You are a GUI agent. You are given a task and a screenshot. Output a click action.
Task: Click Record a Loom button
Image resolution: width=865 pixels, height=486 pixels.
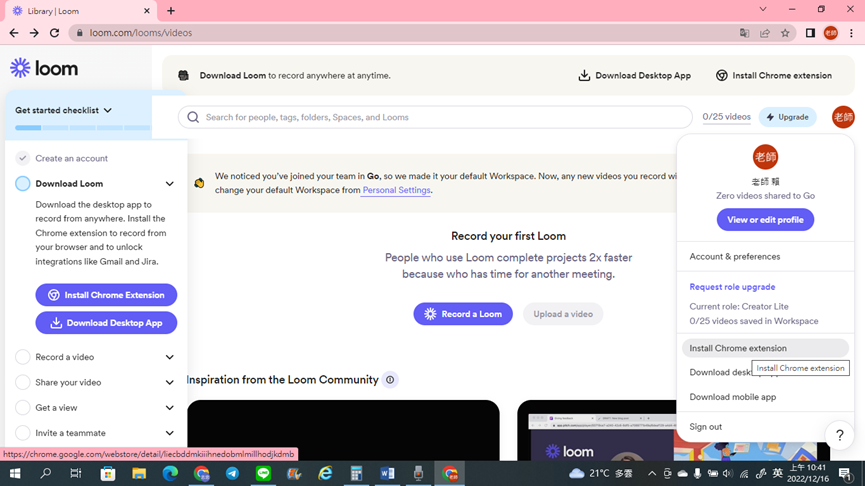pyautogui.click(x=463, y=314)
